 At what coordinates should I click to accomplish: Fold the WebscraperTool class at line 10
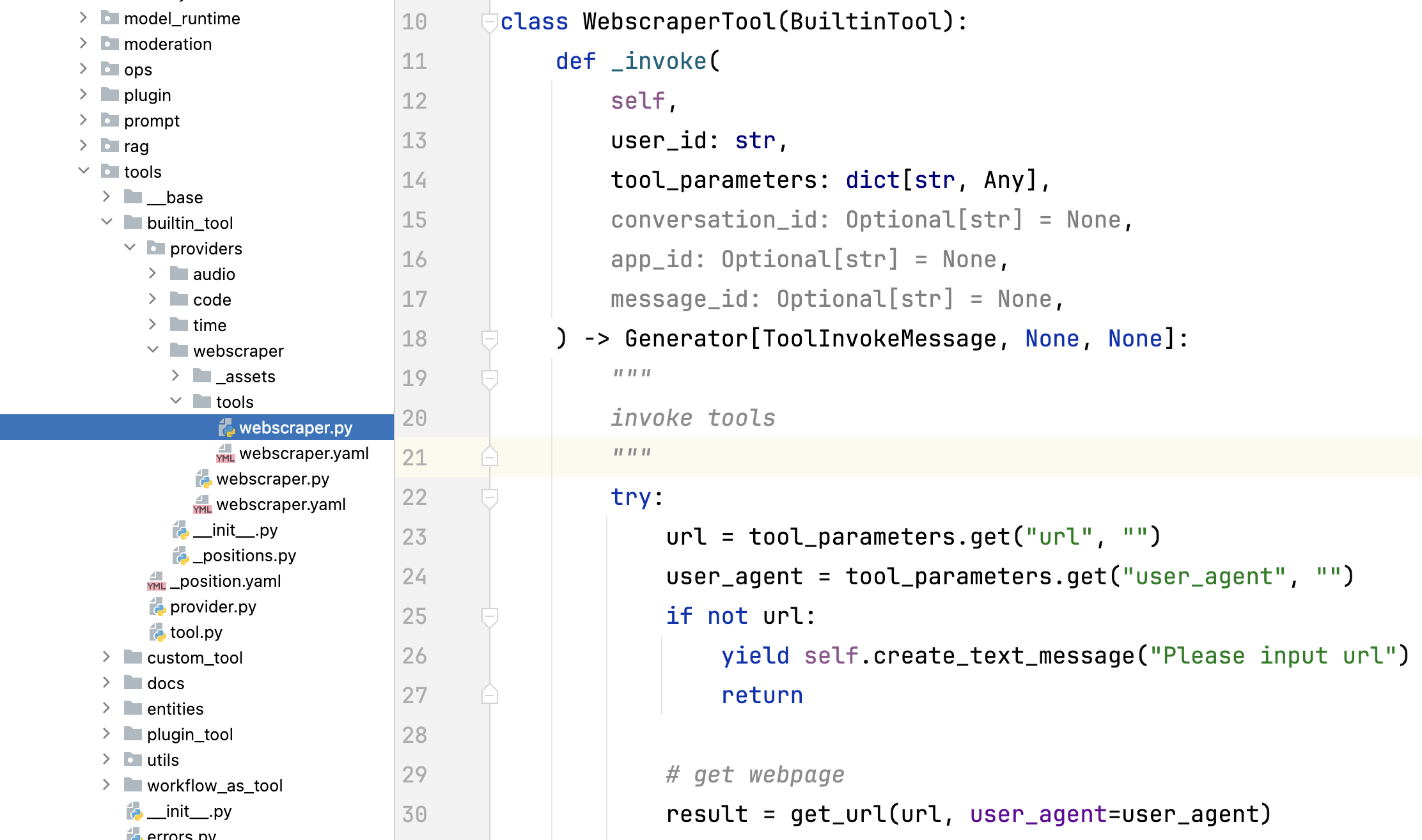(489, 22)
